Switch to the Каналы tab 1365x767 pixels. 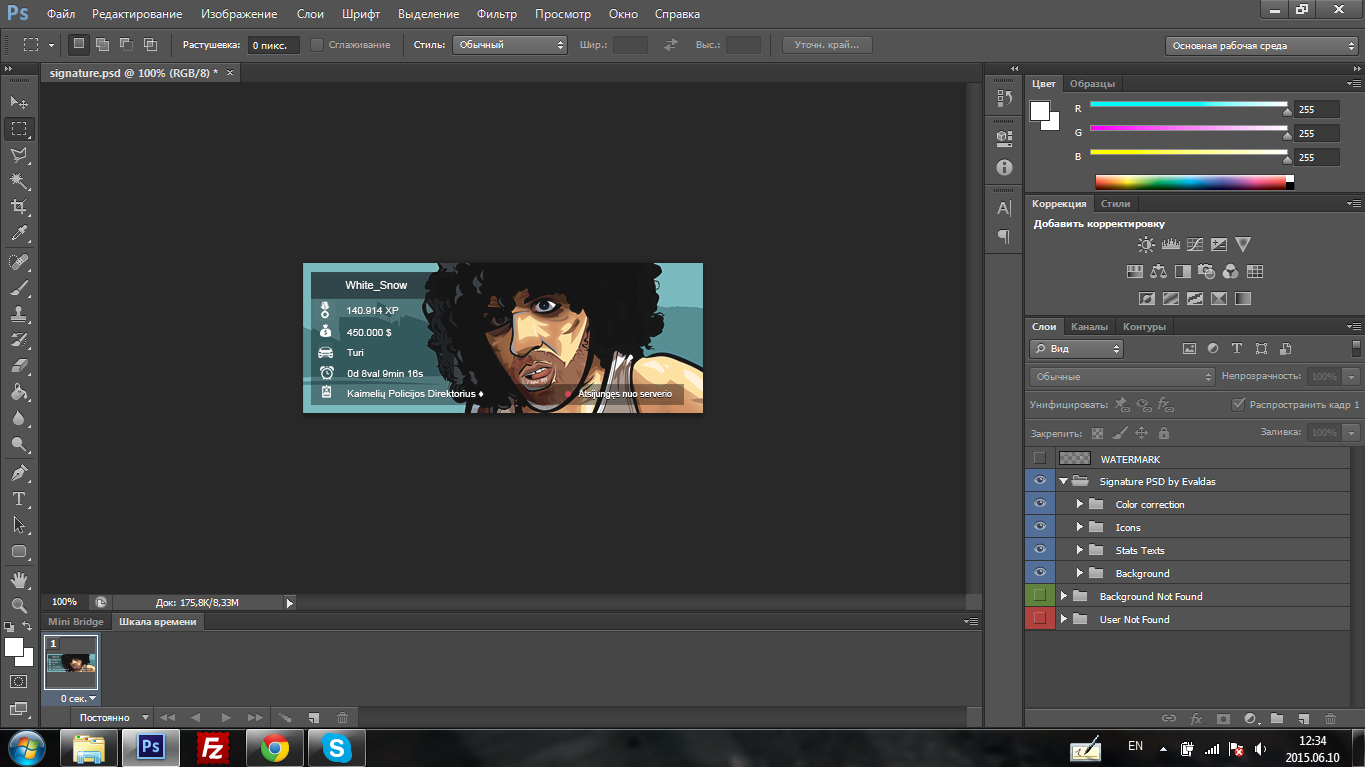click(x=1089, y=327)
